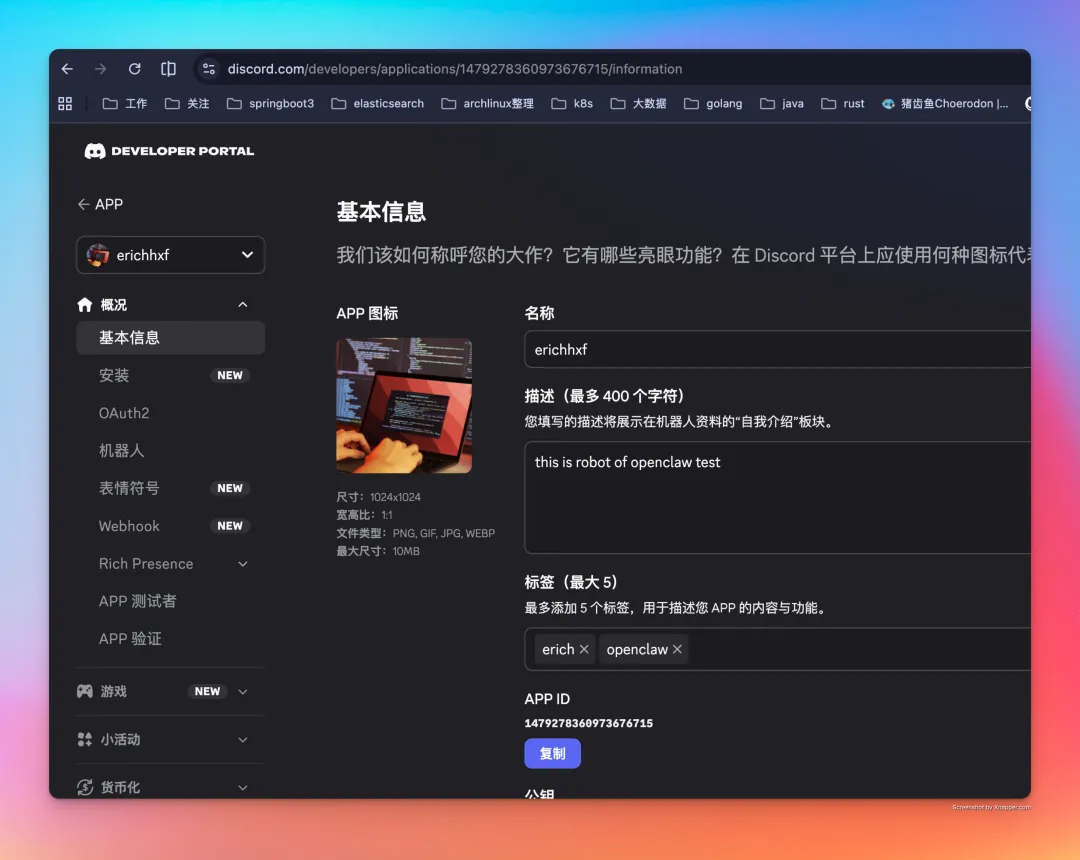Open the 大数据 bookmark folder

[x=638, y=103]
